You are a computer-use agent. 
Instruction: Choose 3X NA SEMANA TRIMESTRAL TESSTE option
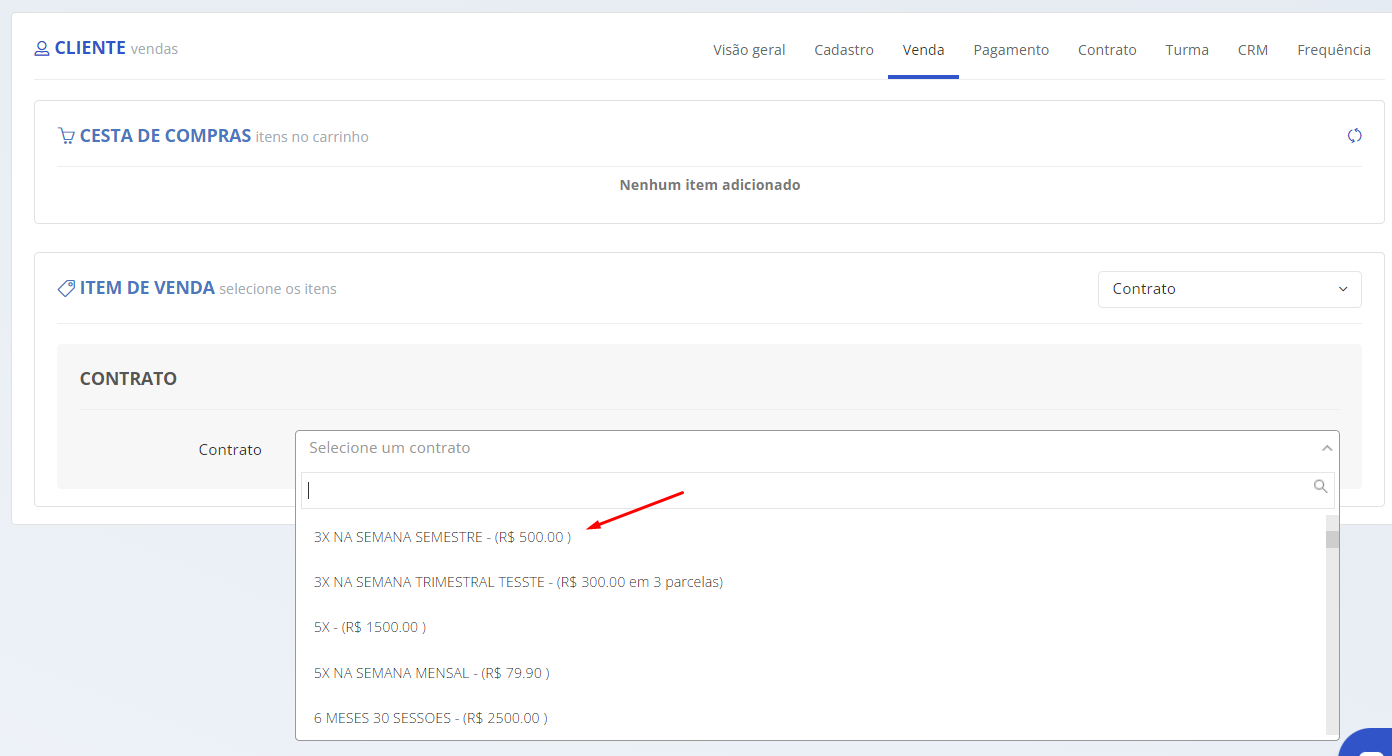811,582
